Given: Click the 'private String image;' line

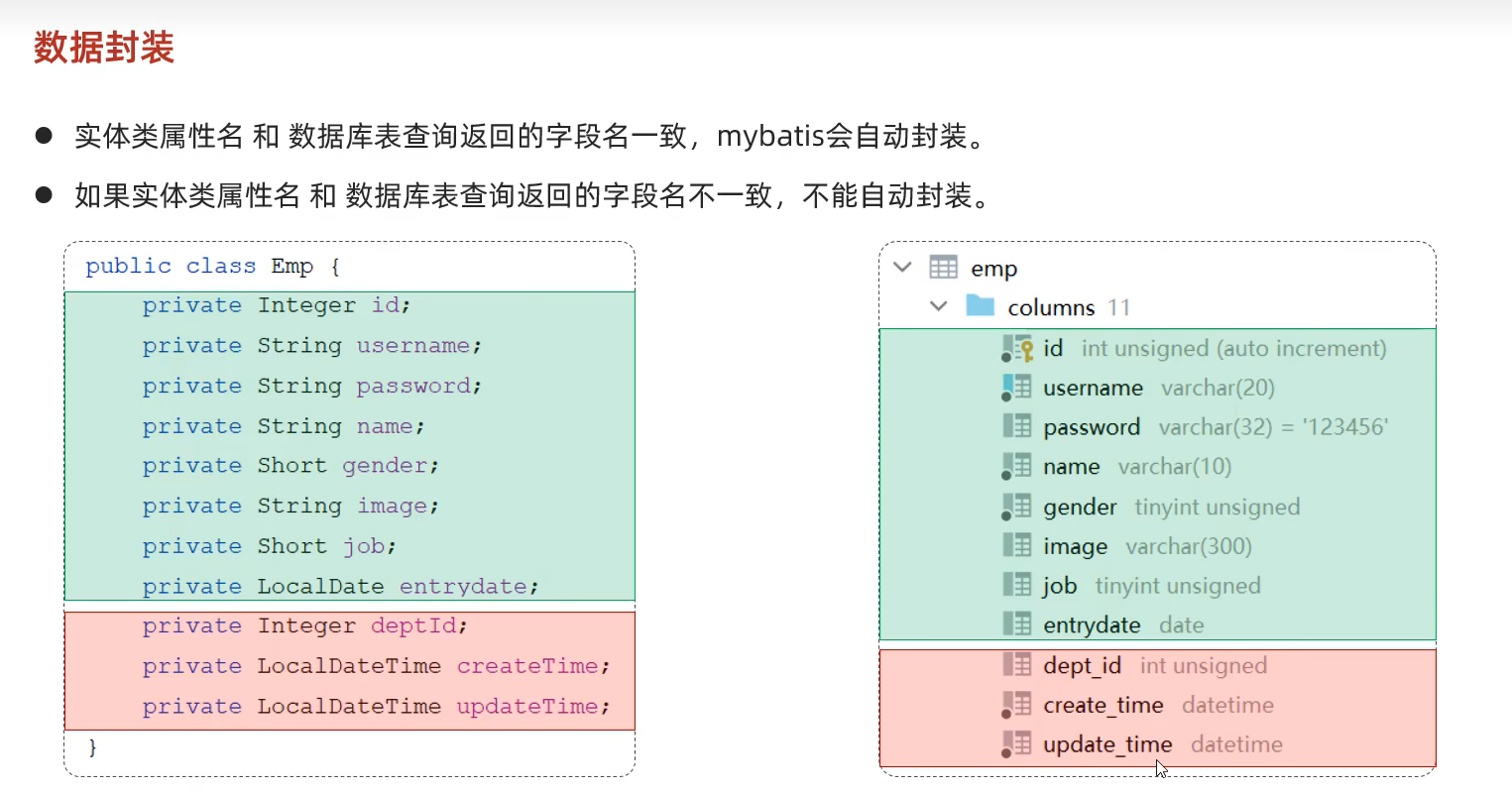Looking at the screenshot, I should tap(291, 507).
